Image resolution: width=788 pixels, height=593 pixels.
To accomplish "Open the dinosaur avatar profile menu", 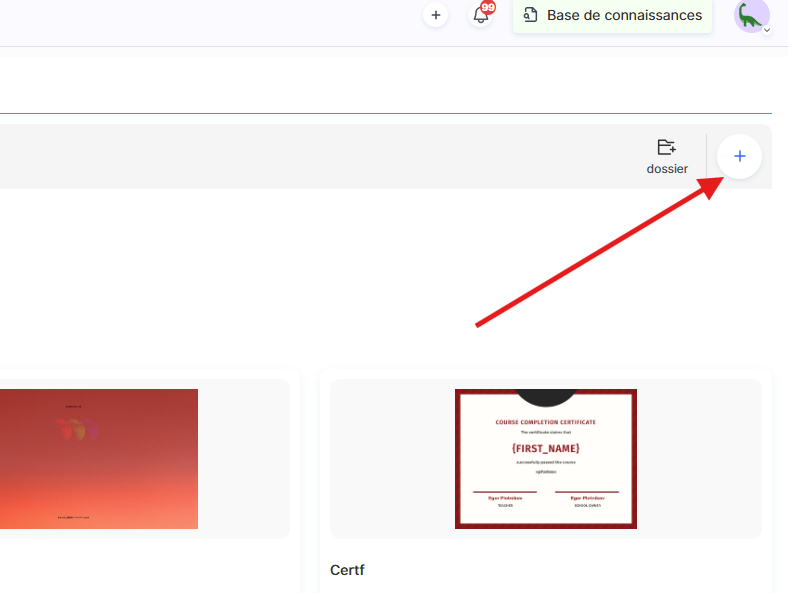I will tap(752, 16).
